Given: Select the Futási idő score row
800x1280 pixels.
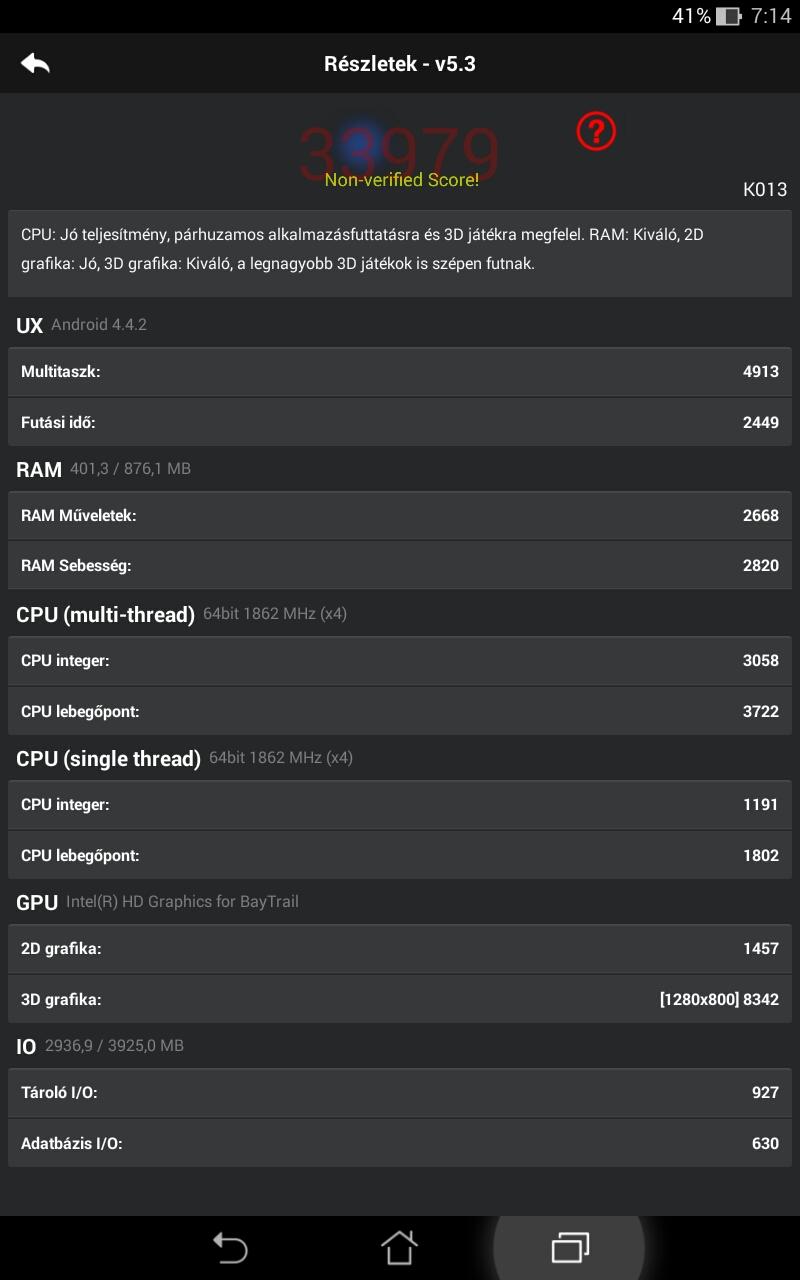Looking at the screenshot, I should [x=400, y=422].
